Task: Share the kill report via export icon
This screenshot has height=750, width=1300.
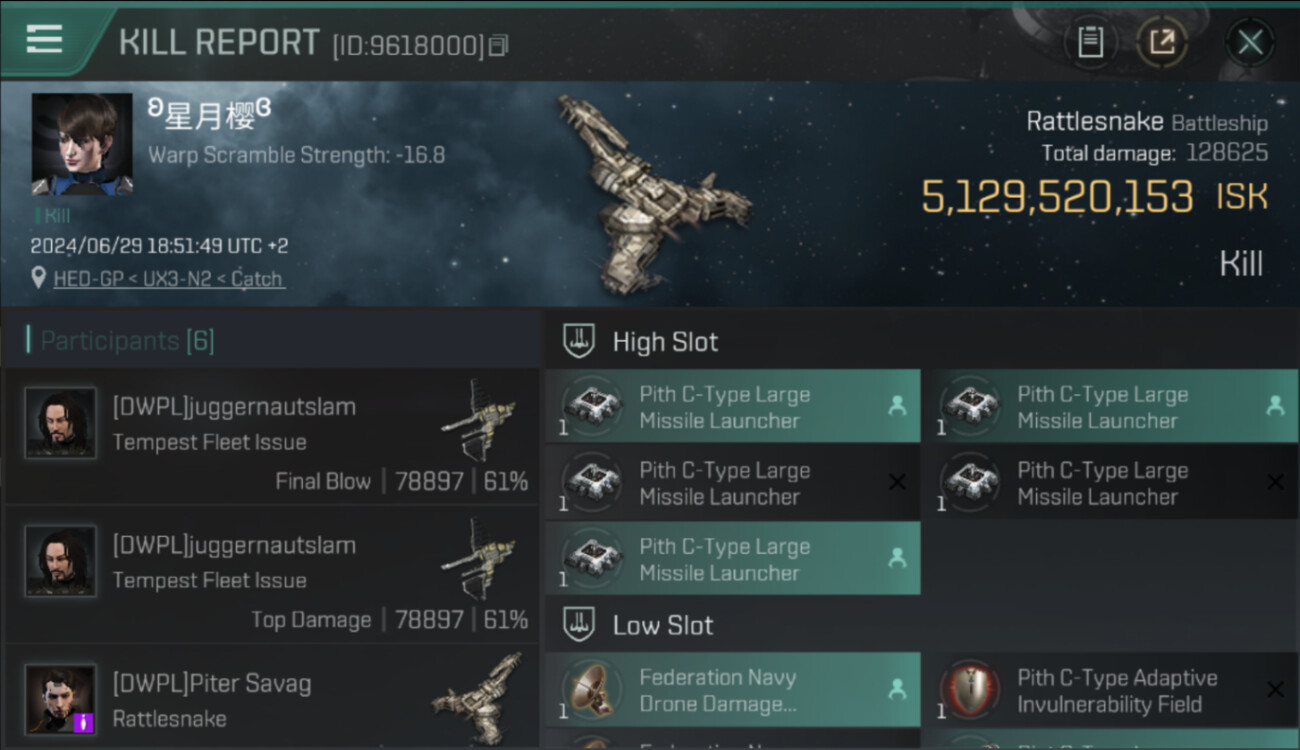Action: [1161, 42]
